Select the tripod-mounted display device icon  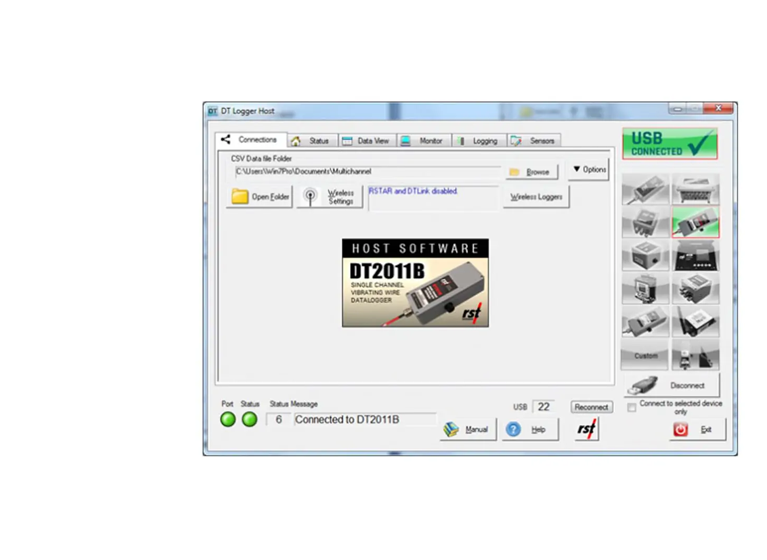coord(645,289)
